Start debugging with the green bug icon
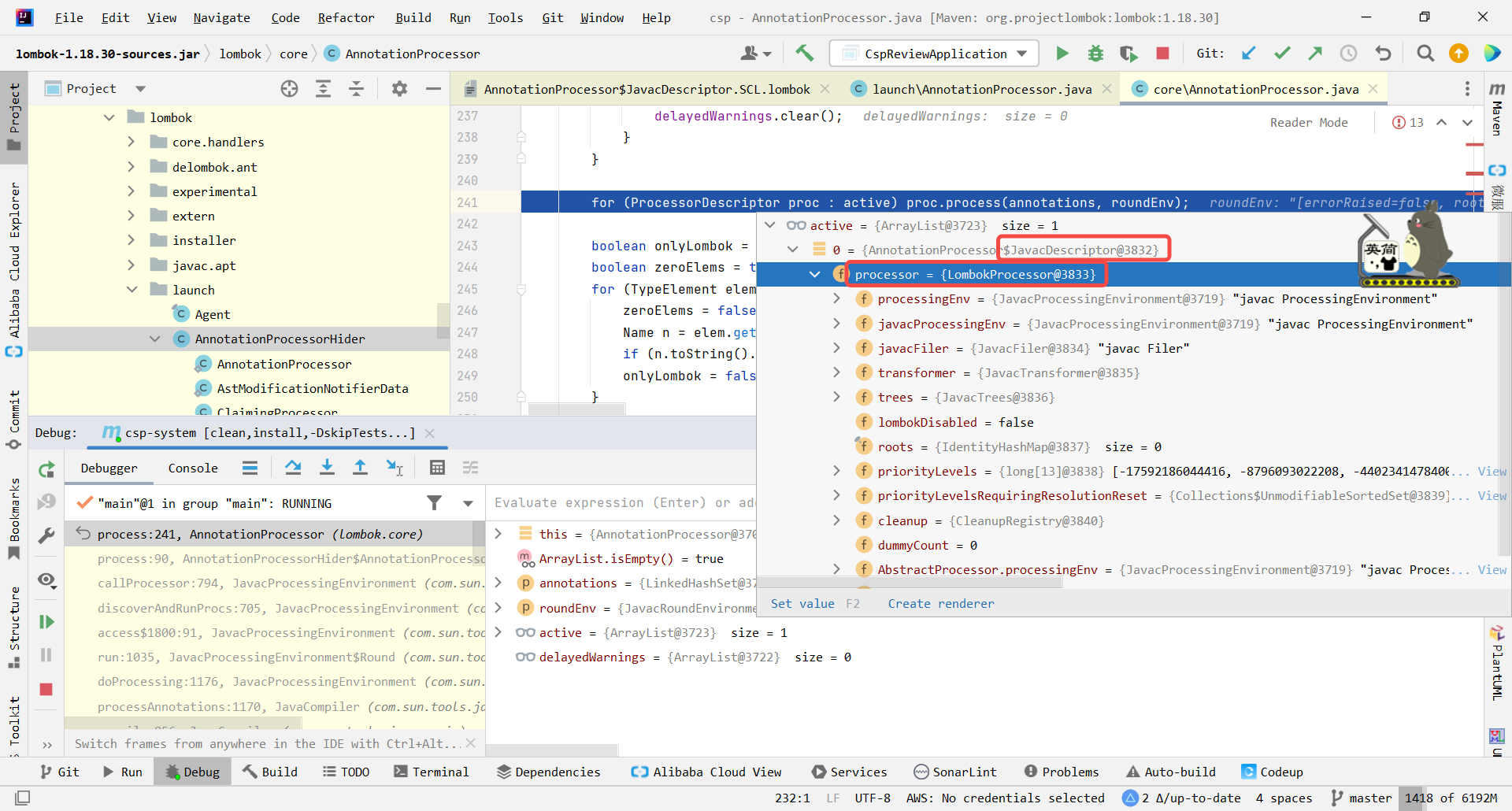Viewport: 1512px width, 811px height. point(1095,53)
